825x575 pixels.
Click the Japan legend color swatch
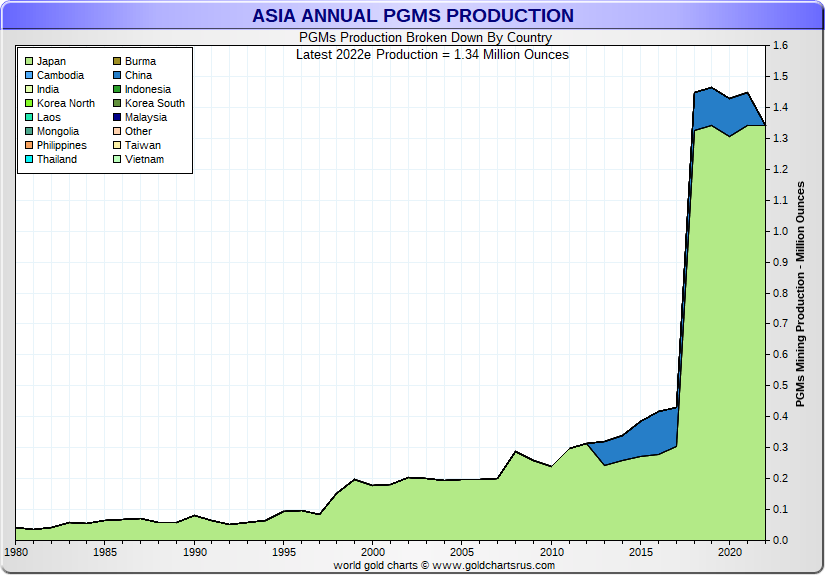(x=28, y=62)
